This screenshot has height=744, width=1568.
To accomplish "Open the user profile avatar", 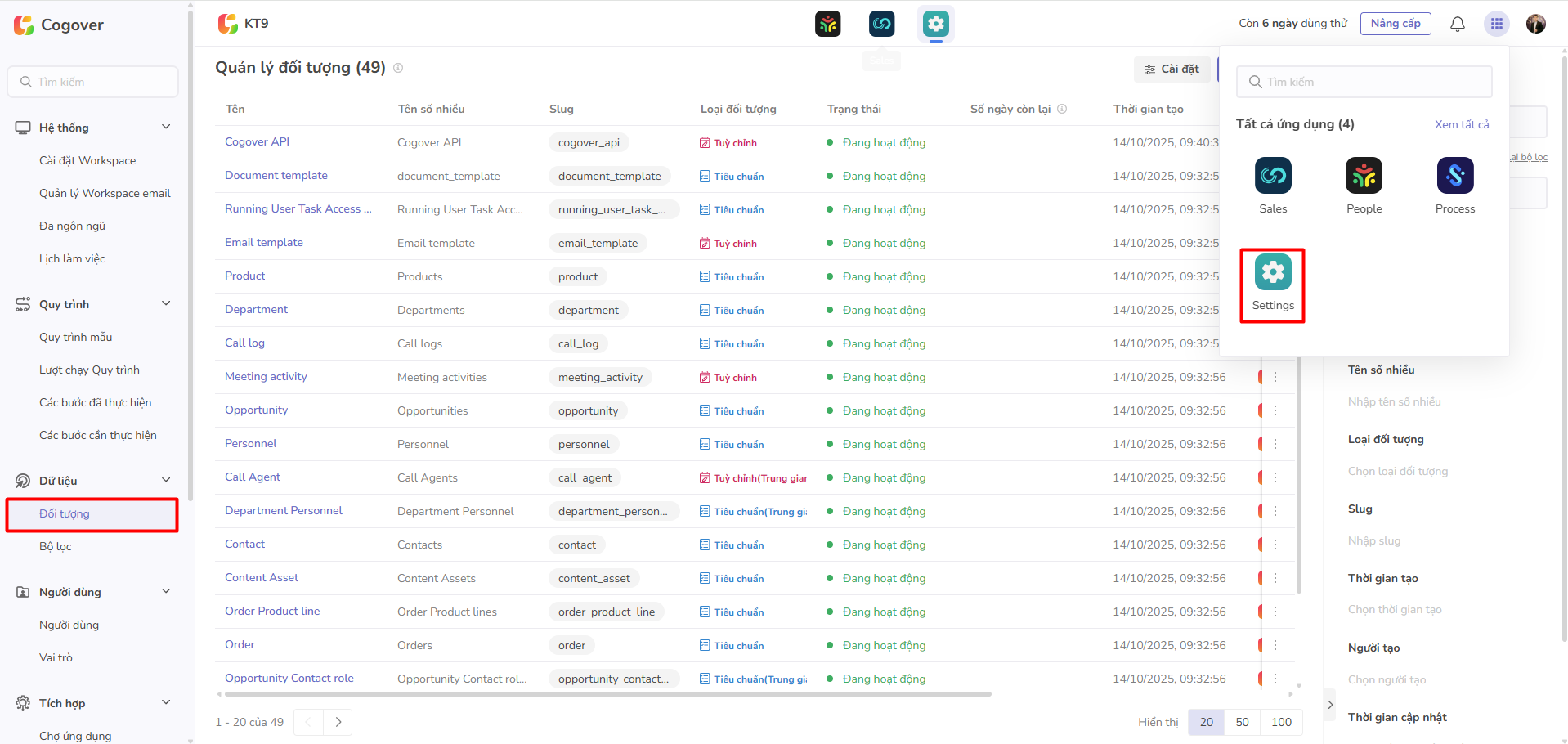I will 1535,24.
